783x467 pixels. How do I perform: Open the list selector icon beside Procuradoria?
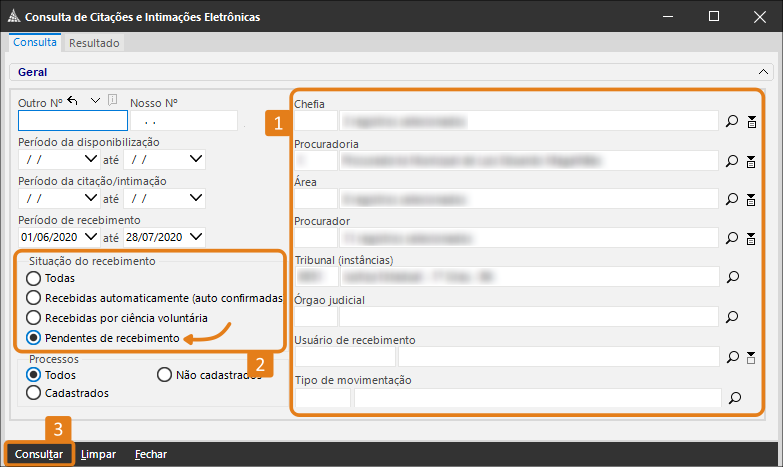click(x=751, y=160)
